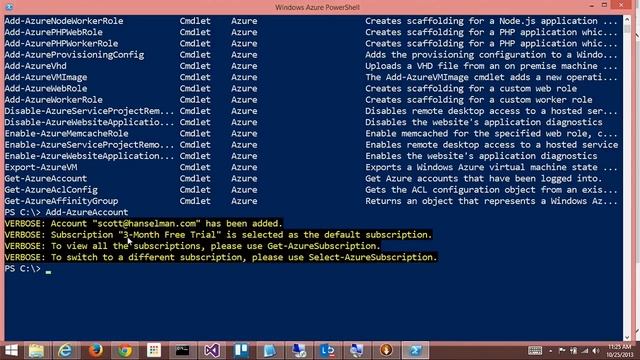Open the Command Prompt taskbar icon
Screen dimensions: 640x360
coord(183,350)
